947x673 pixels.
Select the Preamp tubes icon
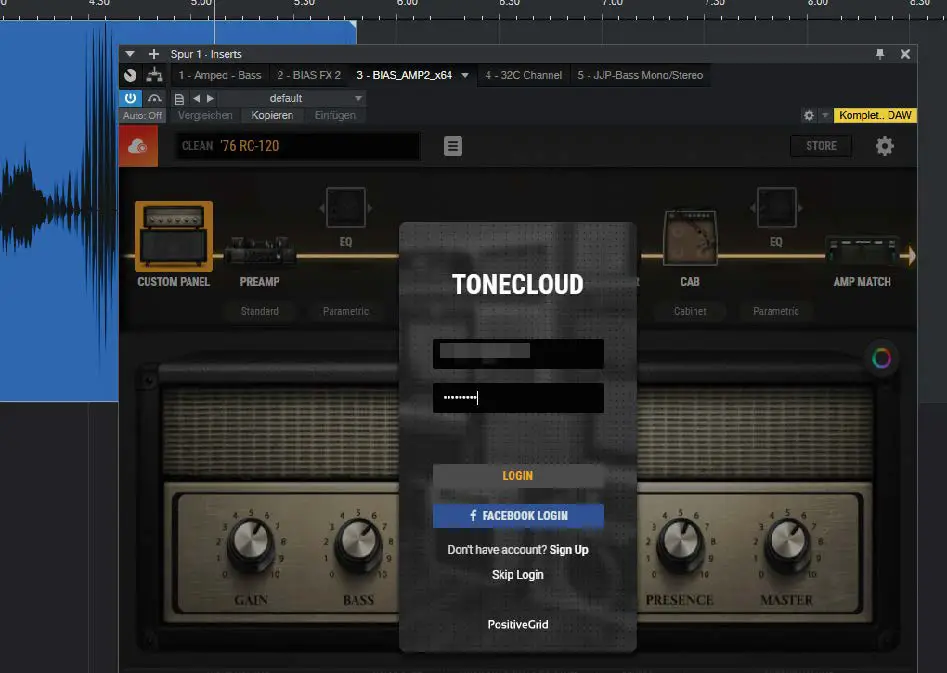[x=259, y=250]
